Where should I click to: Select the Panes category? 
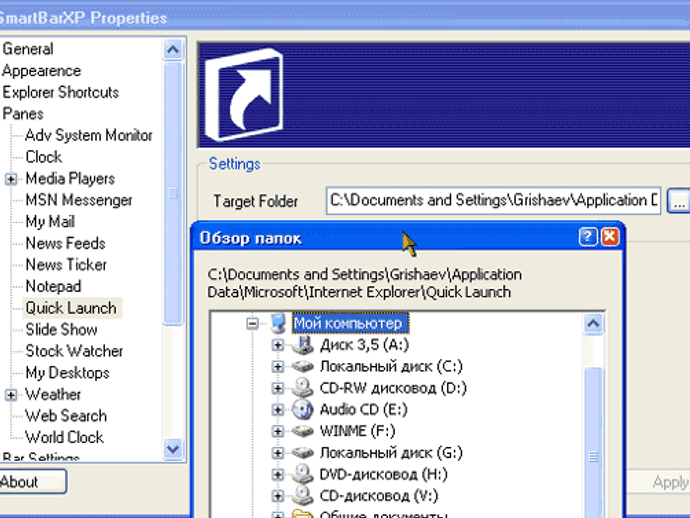23,114
